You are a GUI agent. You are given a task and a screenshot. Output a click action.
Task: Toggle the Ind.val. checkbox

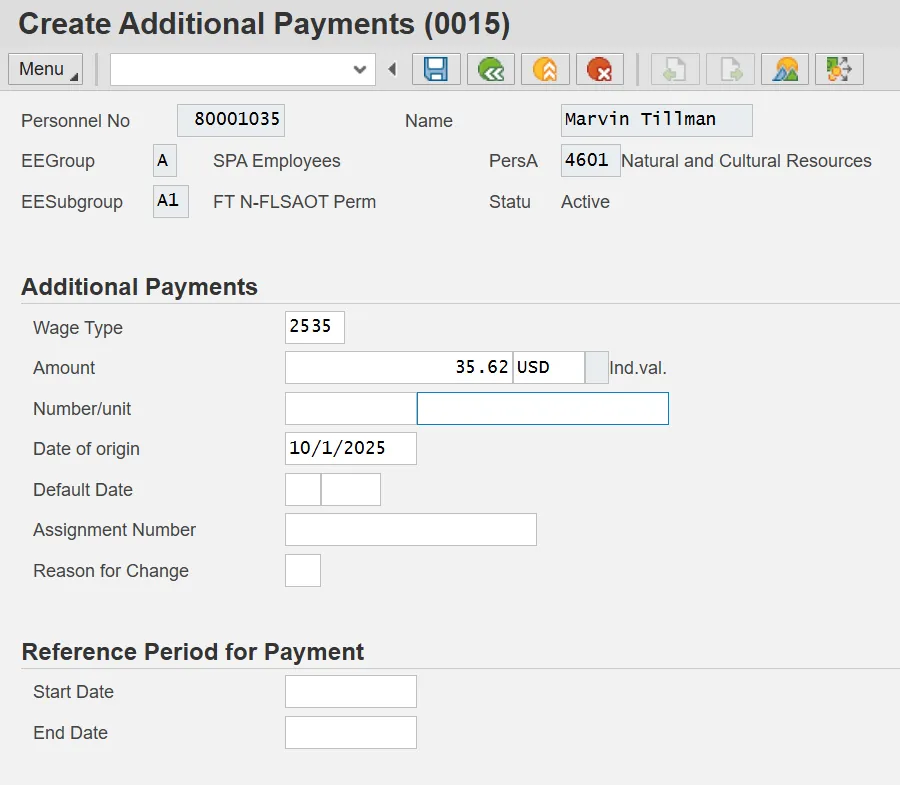point(596,368)
